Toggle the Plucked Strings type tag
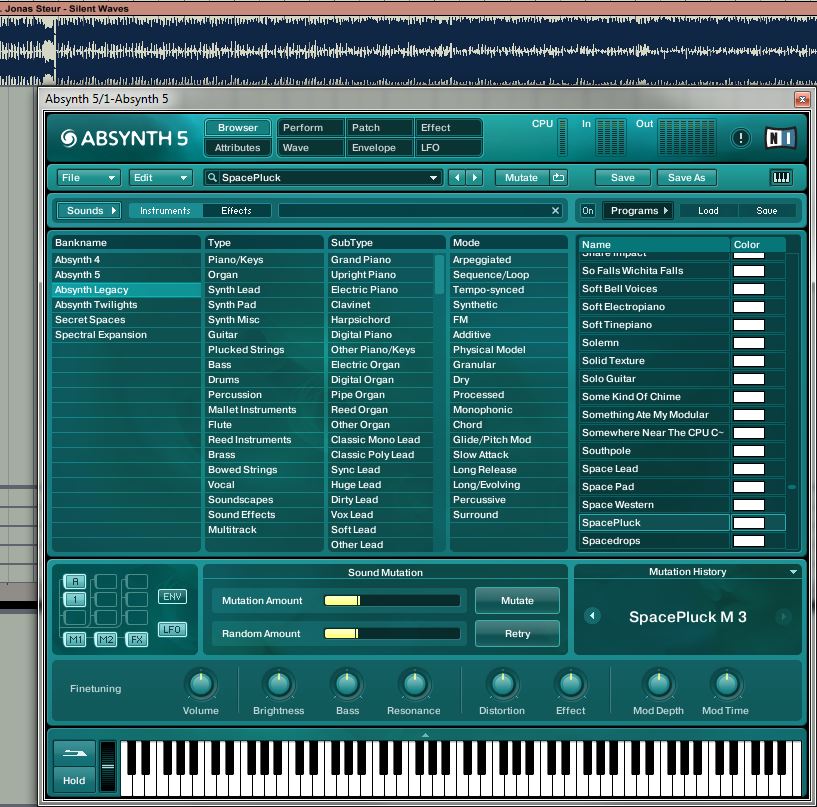Viewport: 817px width, 807px height. point(264,350)
